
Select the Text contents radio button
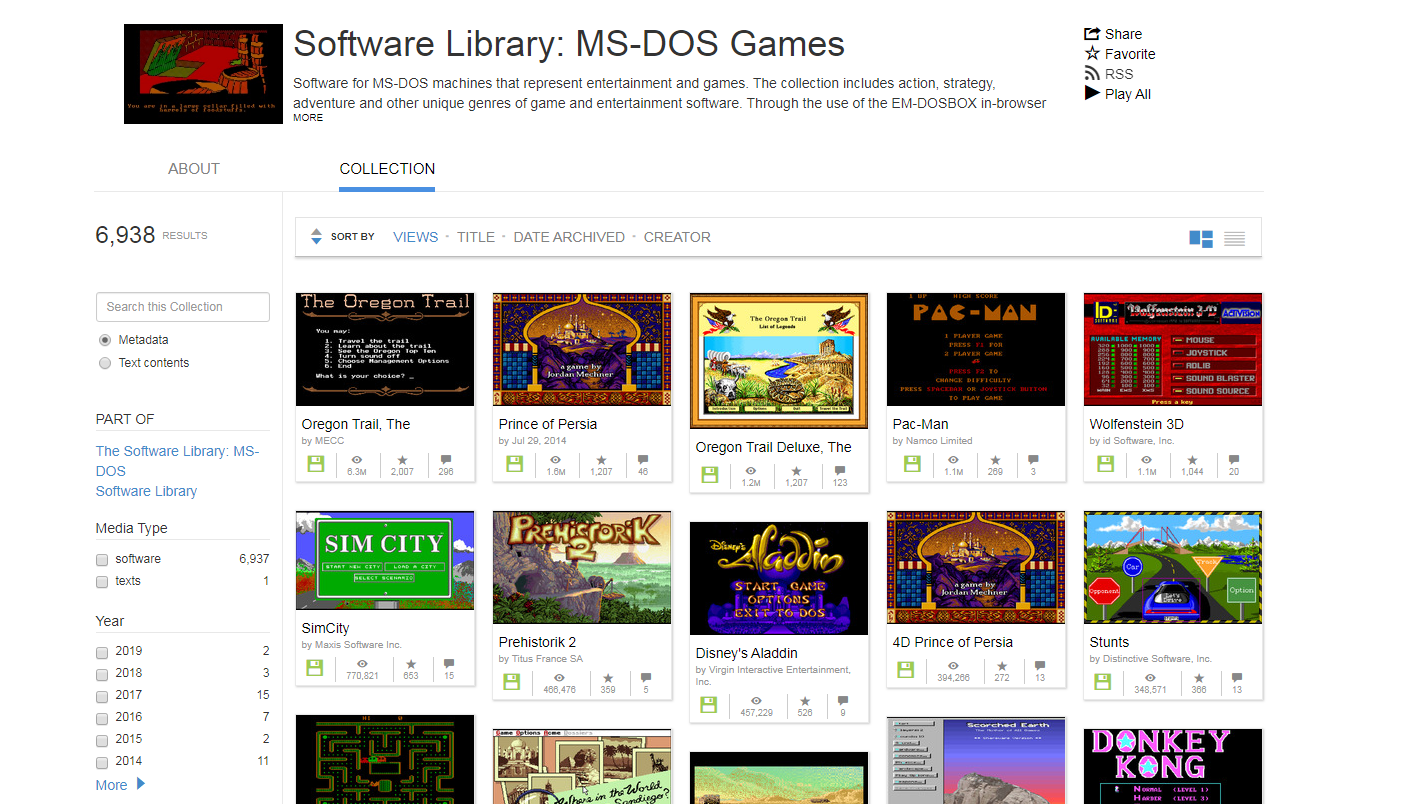[105, 363]
